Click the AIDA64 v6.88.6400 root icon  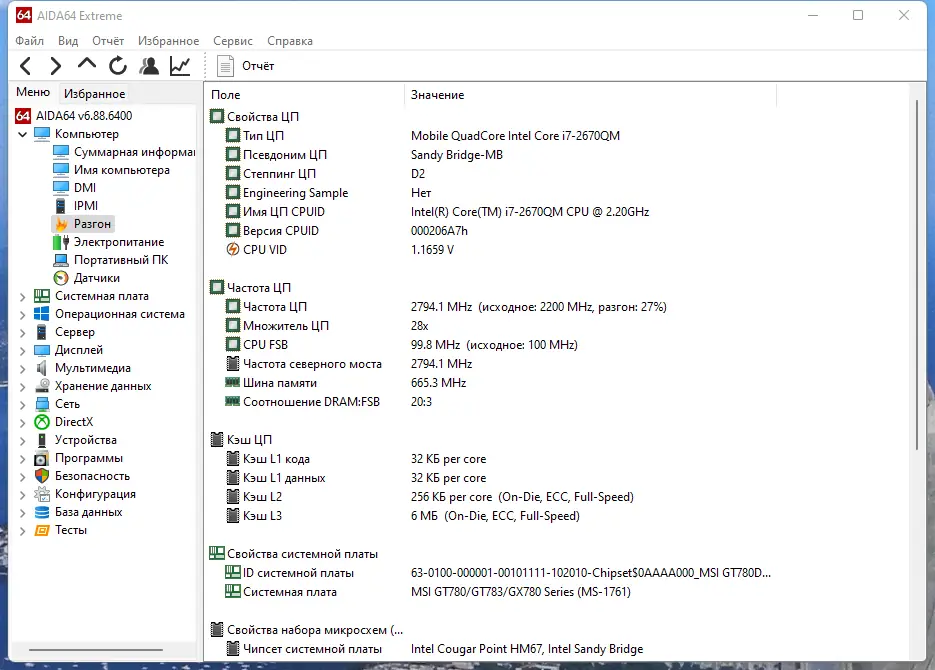click(23, 116)
